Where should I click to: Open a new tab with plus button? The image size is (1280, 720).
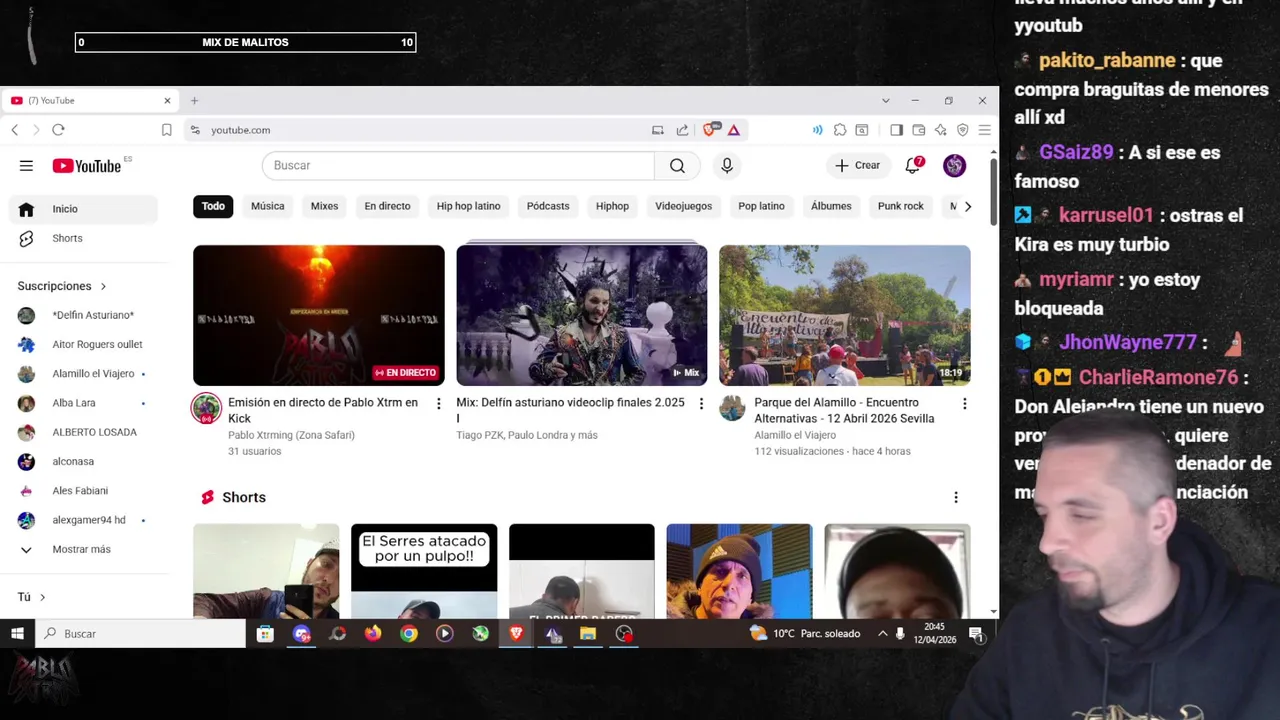[x=195, y=101]
